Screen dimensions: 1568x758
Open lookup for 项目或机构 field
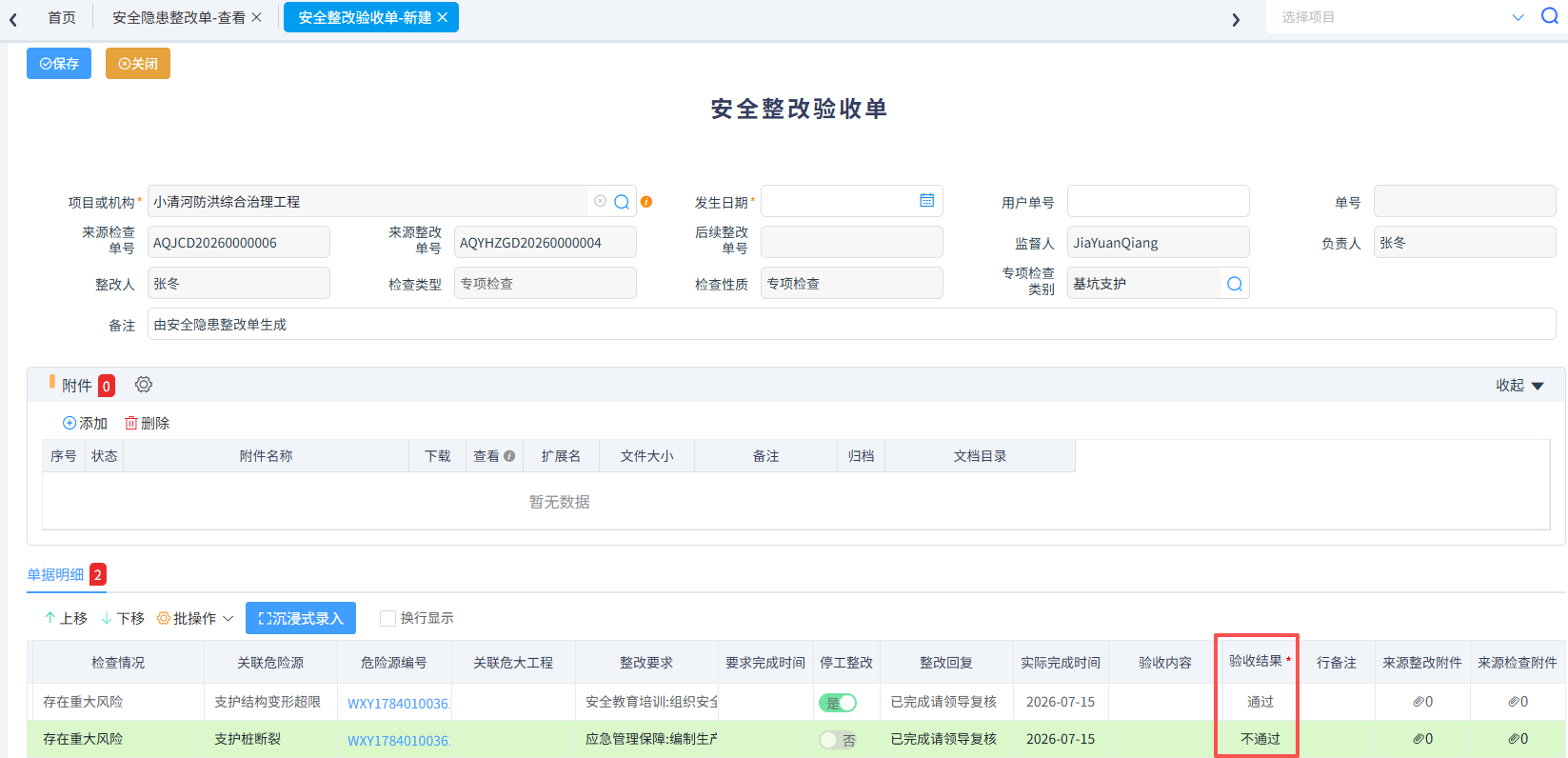pos(622,202)
